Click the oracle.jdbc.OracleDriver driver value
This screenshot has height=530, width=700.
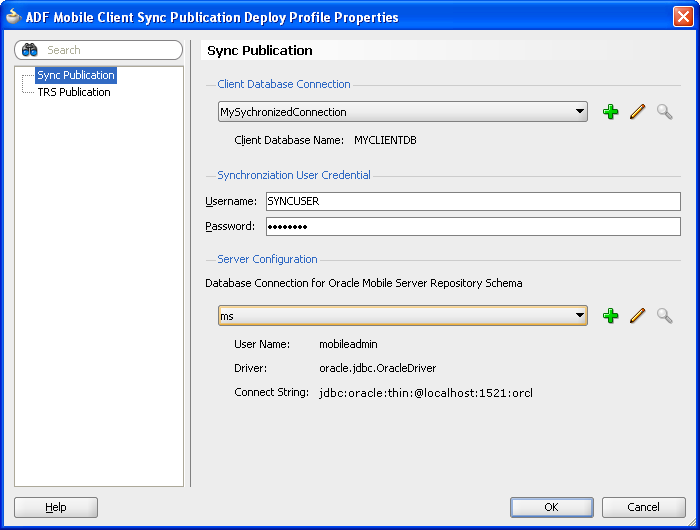[x=378, y=368]
